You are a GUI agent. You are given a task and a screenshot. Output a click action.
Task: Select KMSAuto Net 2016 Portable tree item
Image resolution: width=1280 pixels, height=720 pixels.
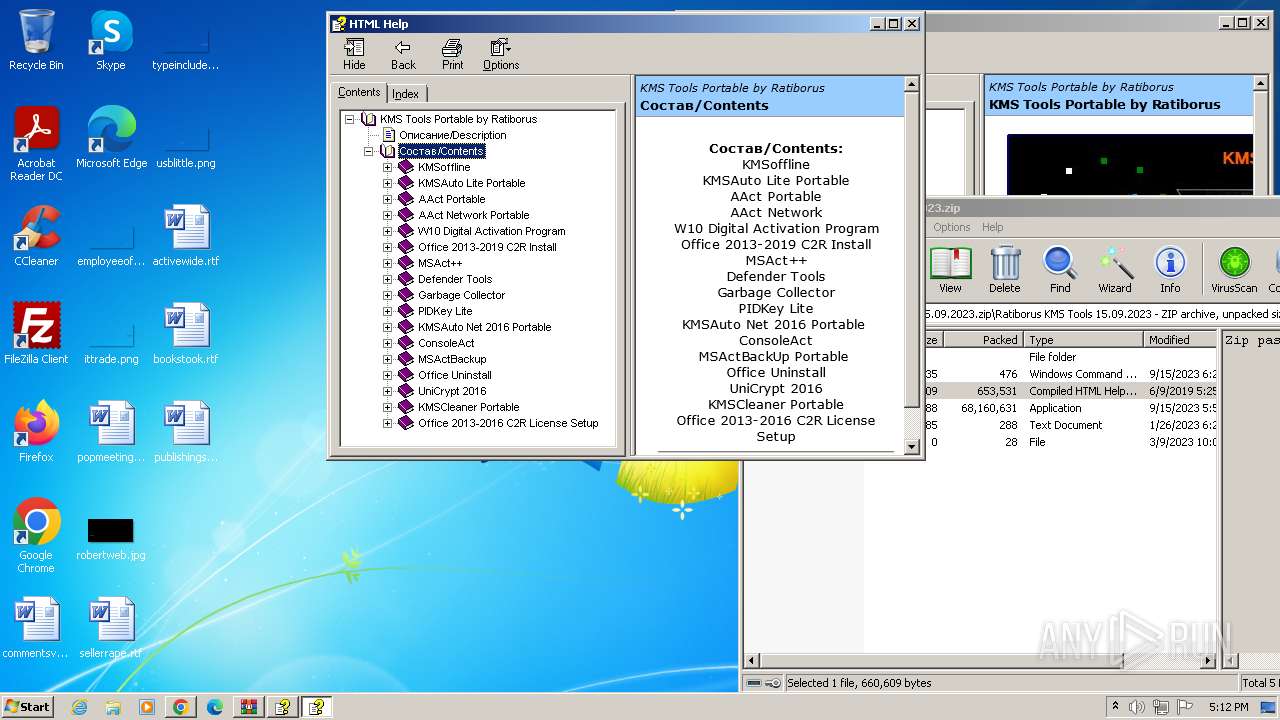[484, 327]
